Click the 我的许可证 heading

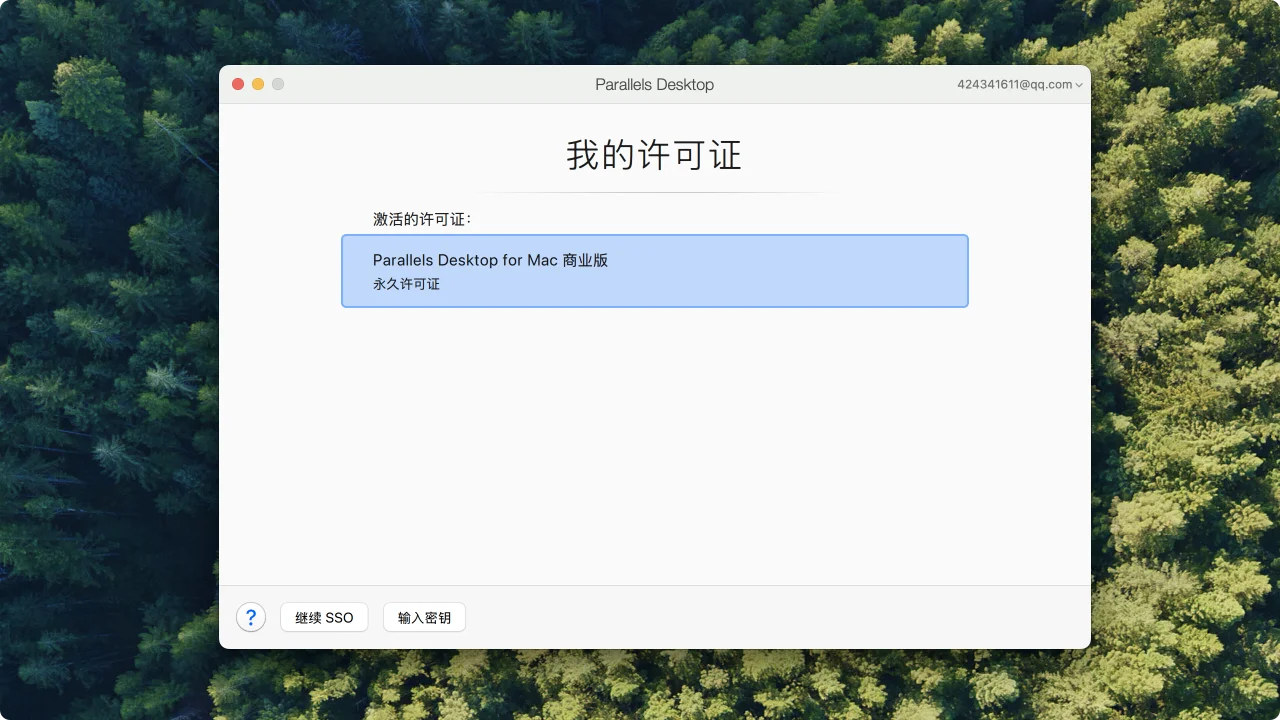tap(654, 156)
